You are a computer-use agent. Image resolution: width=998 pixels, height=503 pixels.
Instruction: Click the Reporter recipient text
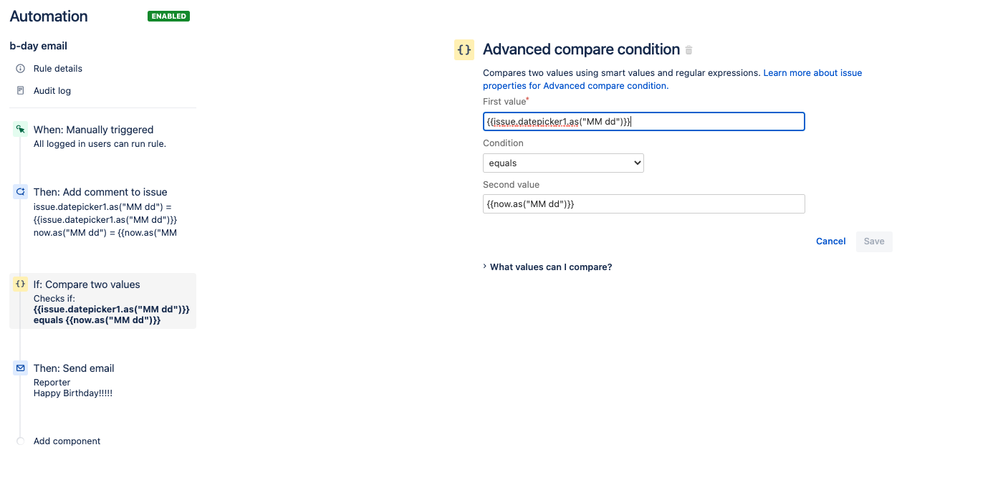click(52, 383)
